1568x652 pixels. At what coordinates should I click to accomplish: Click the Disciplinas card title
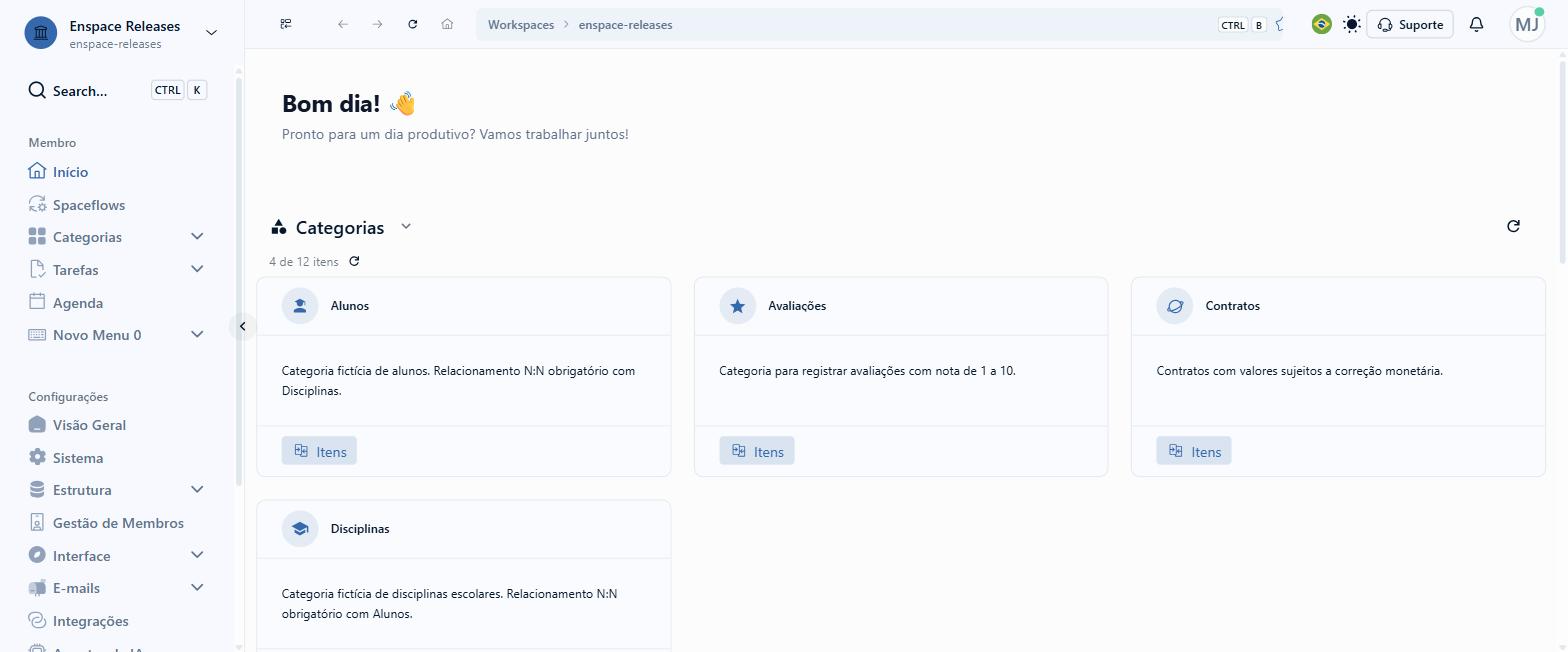tap(360, 529)
